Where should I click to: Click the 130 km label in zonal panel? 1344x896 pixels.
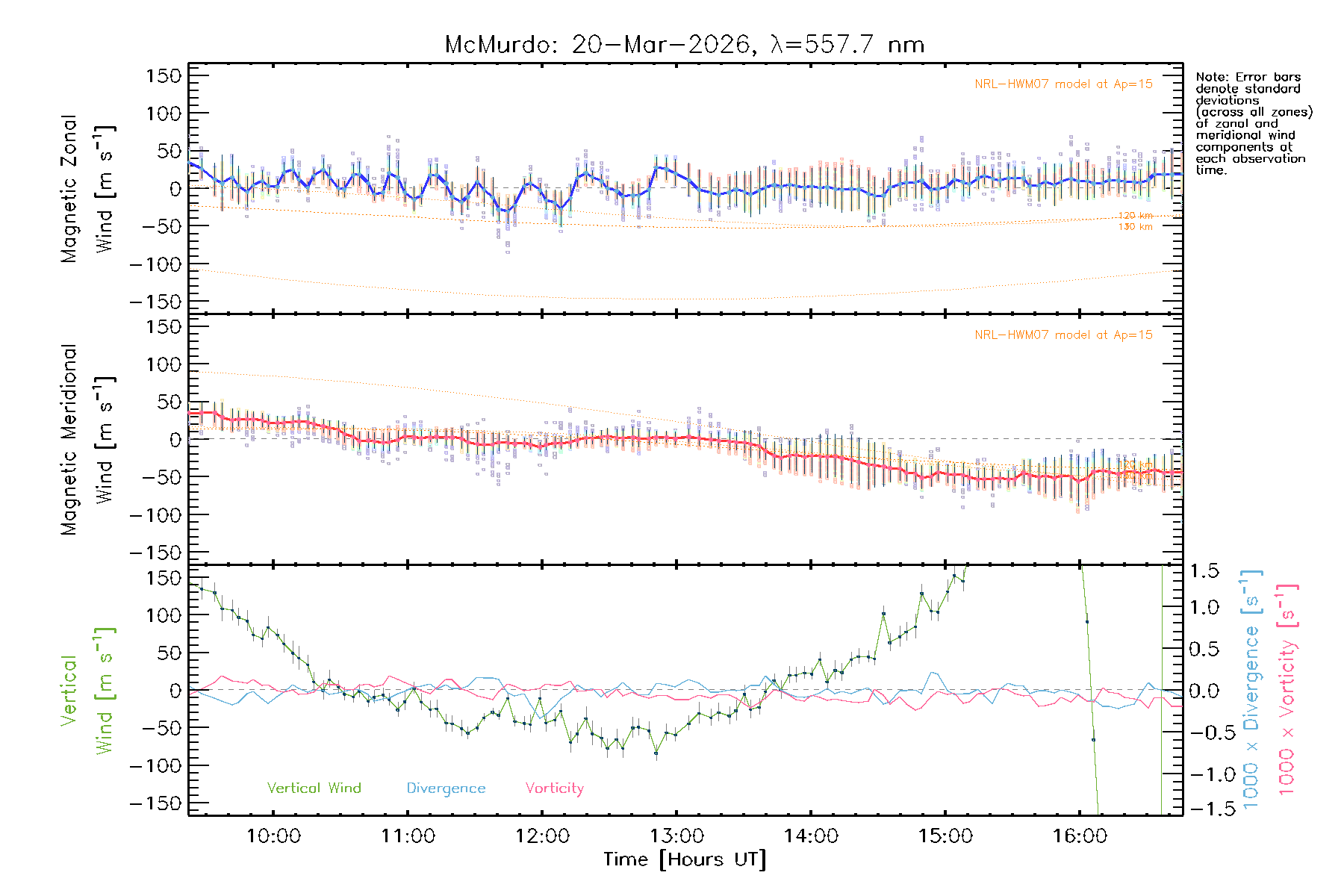click(1135, 227)
